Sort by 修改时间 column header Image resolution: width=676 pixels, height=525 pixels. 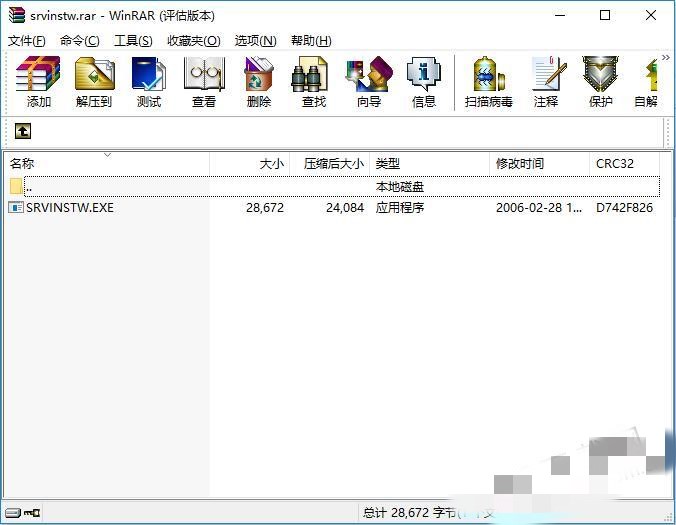(x=520, y=164)
